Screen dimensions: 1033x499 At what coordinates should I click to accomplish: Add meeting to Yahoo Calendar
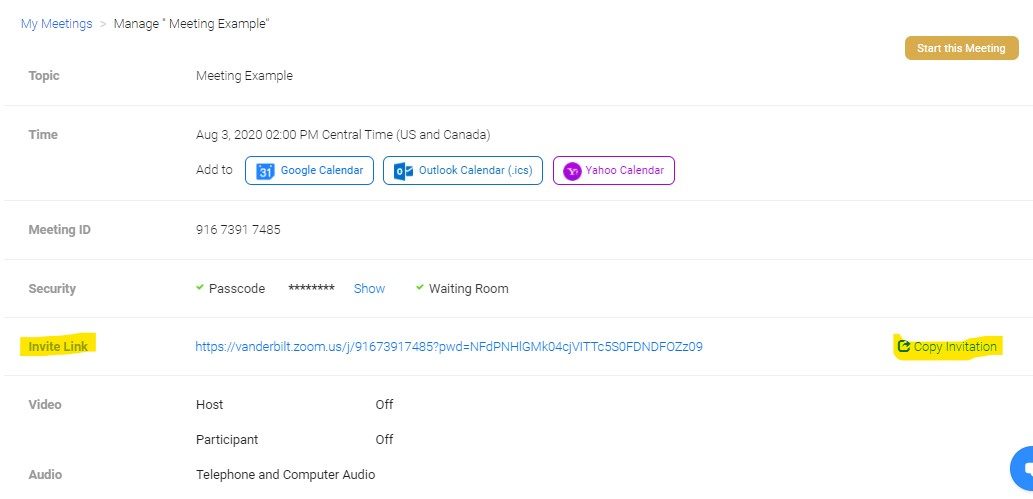(614, 171)
